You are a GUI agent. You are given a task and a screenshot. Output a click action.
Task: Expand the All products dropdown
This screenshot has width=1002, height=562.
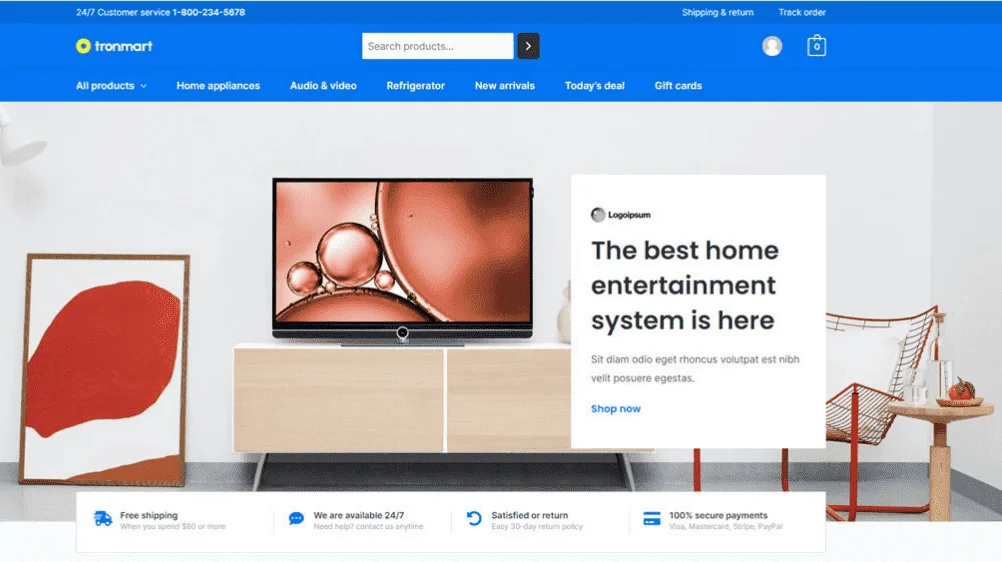point(111,86)
